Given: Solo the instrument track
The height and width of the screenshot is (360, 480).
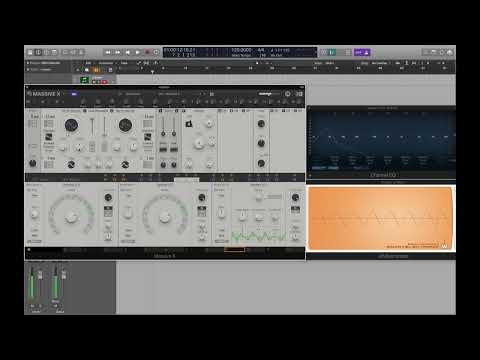Looking at the screenshot, I should pos(99,82).
